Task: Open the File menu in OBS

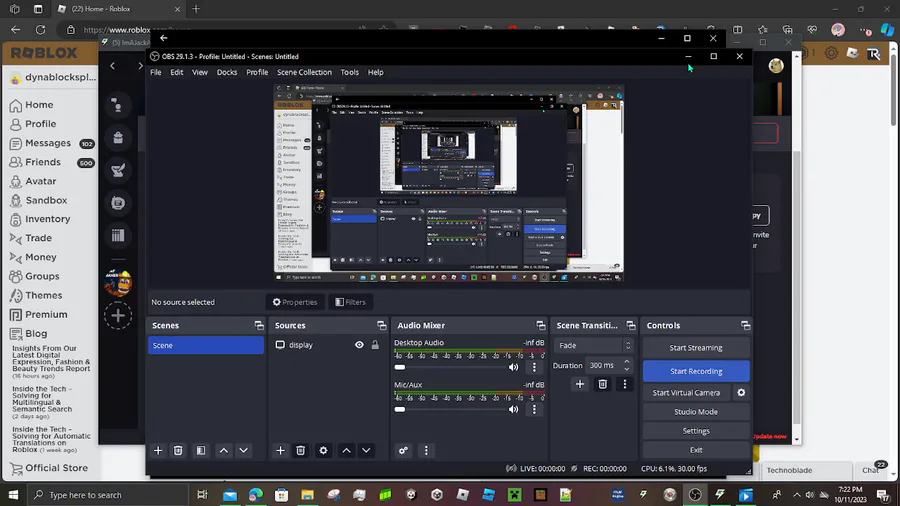Action: 156,72
